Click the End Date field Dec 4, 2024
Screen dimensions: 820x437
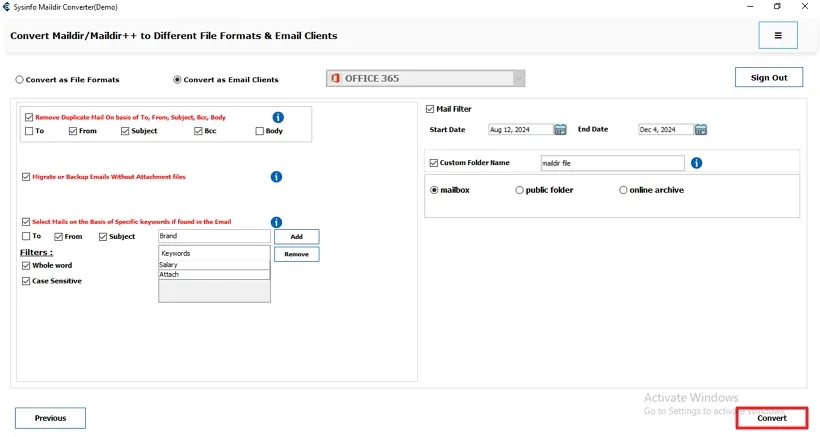(x=665, y=129)
